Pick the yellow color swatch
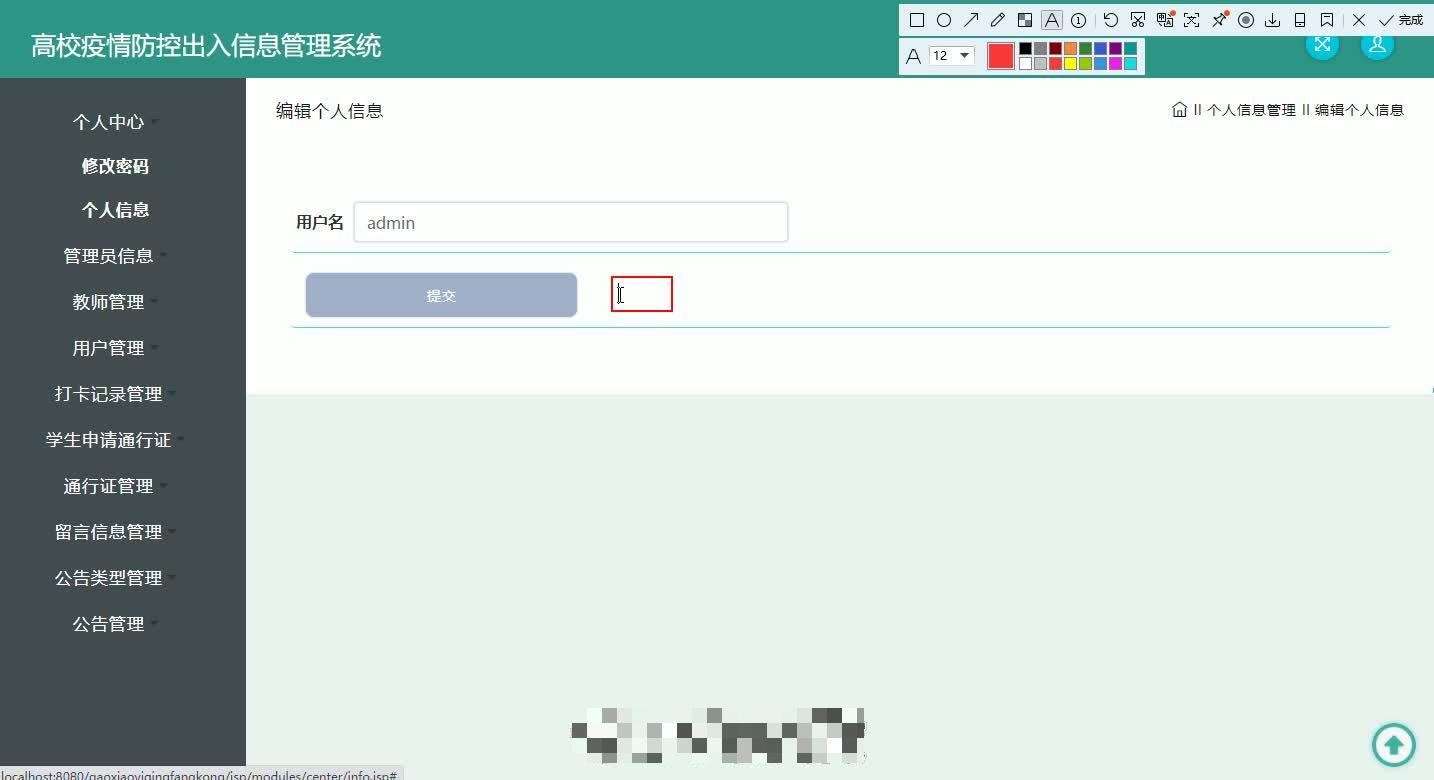1434x780 pixels. pos(1070,64)
